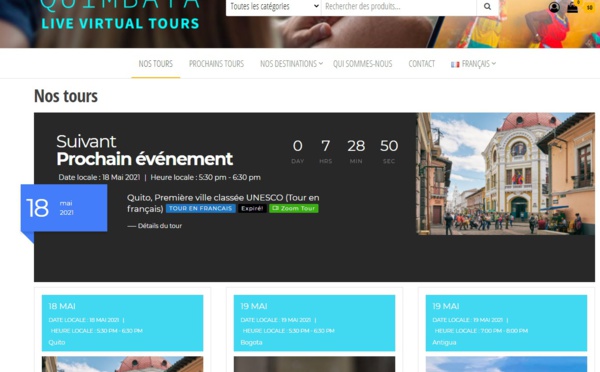The height and width of the screenshot is (372, 600).
Task: Click the Quimbaya Live Virtual Tours logo
Action: [x=120, y=14]
